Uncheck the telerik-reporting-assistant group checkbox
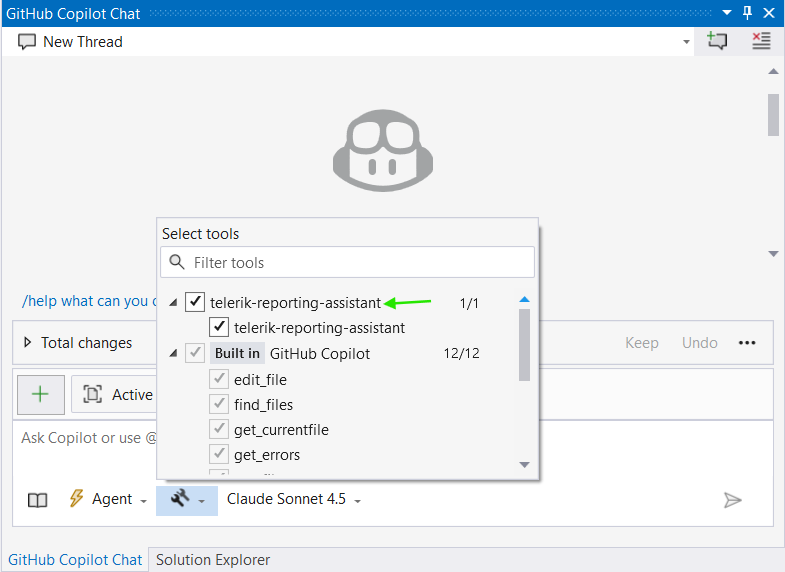 tap(195, 302)
